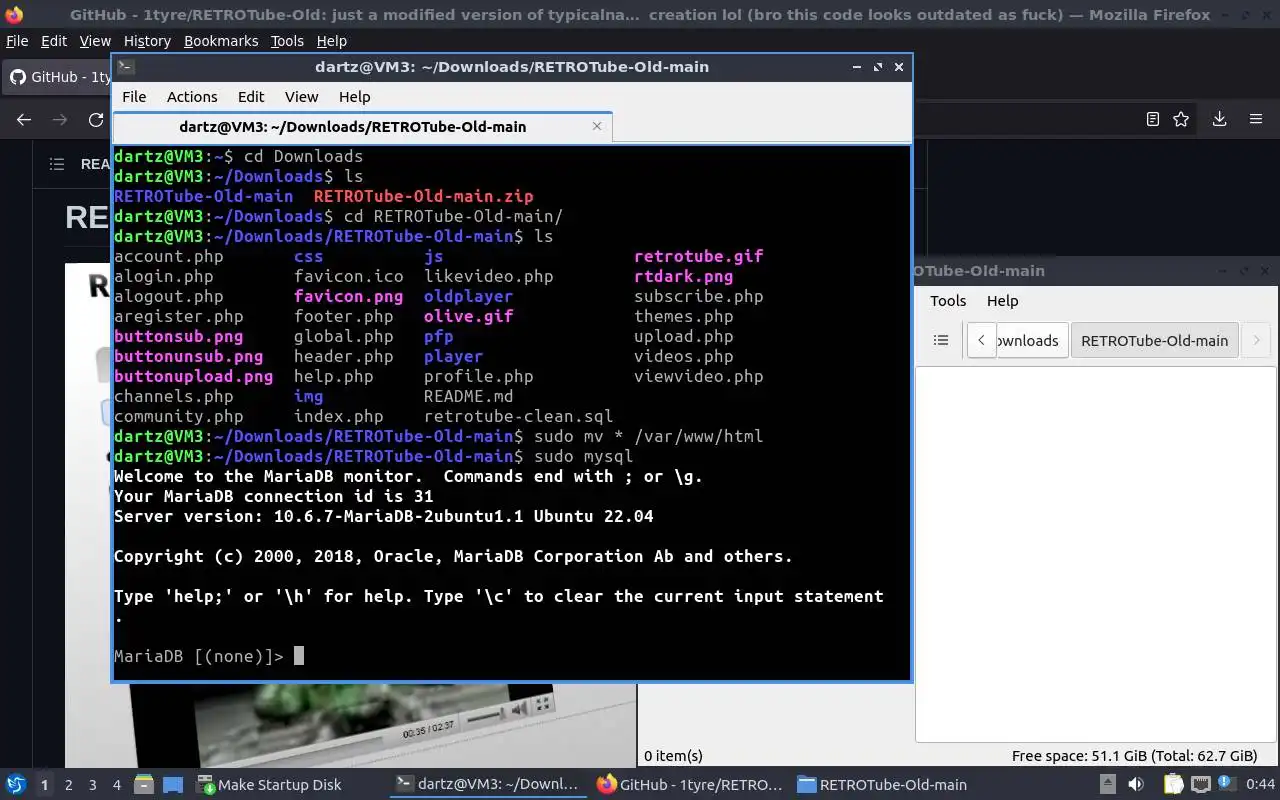Open notification info tray icon

[x=1226, y=785]
